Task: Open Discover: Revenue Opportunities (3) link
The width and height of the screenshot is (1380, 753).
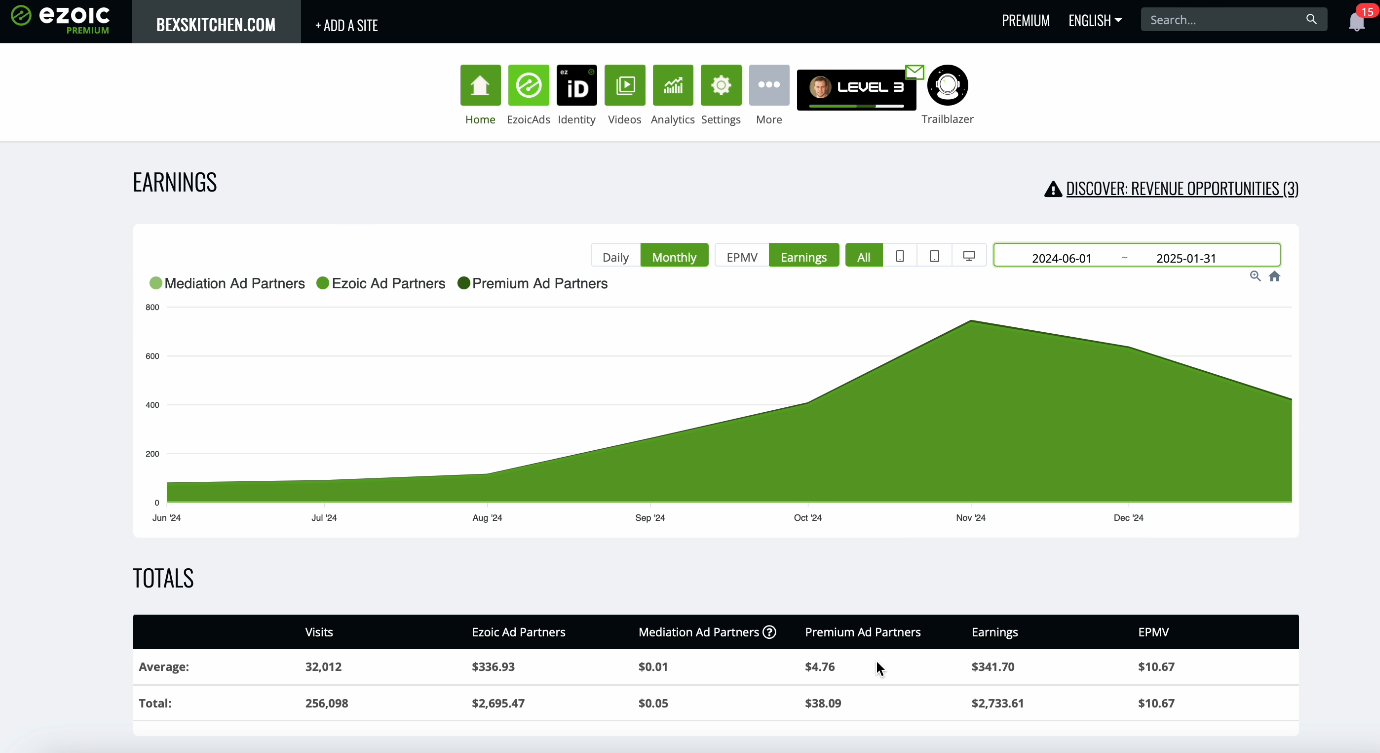Action: point(1182,189)
